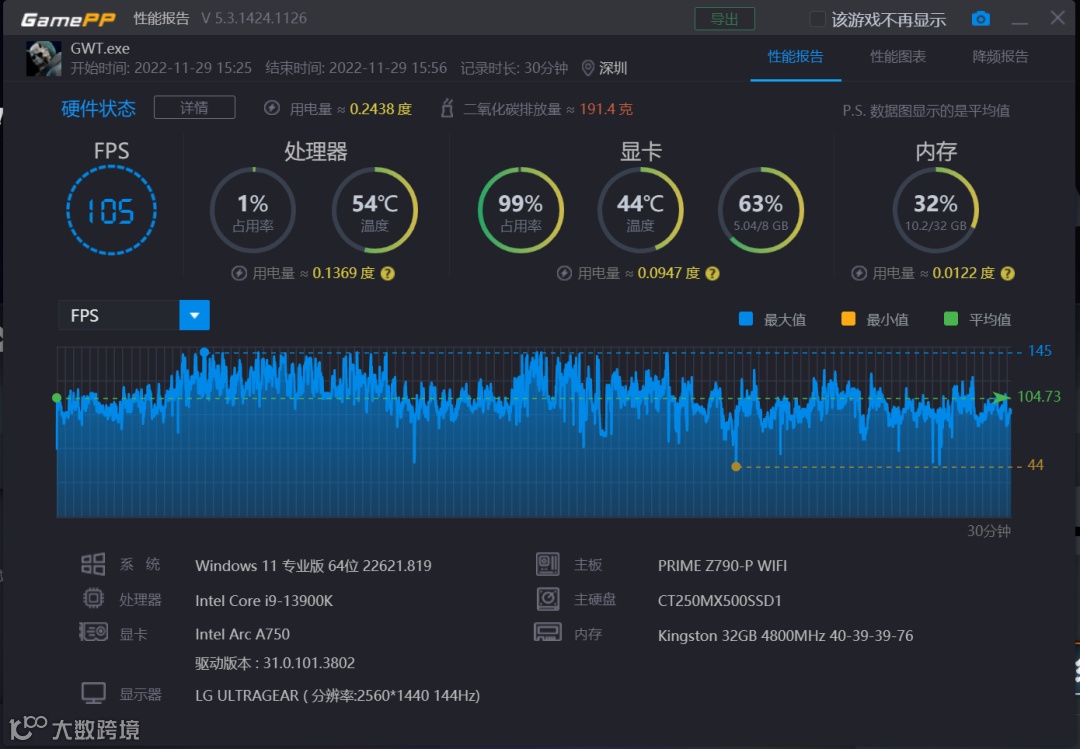Click the Kingston 32GB 4800MHz memory text
1080x749 pixels.
pos(785,635)
